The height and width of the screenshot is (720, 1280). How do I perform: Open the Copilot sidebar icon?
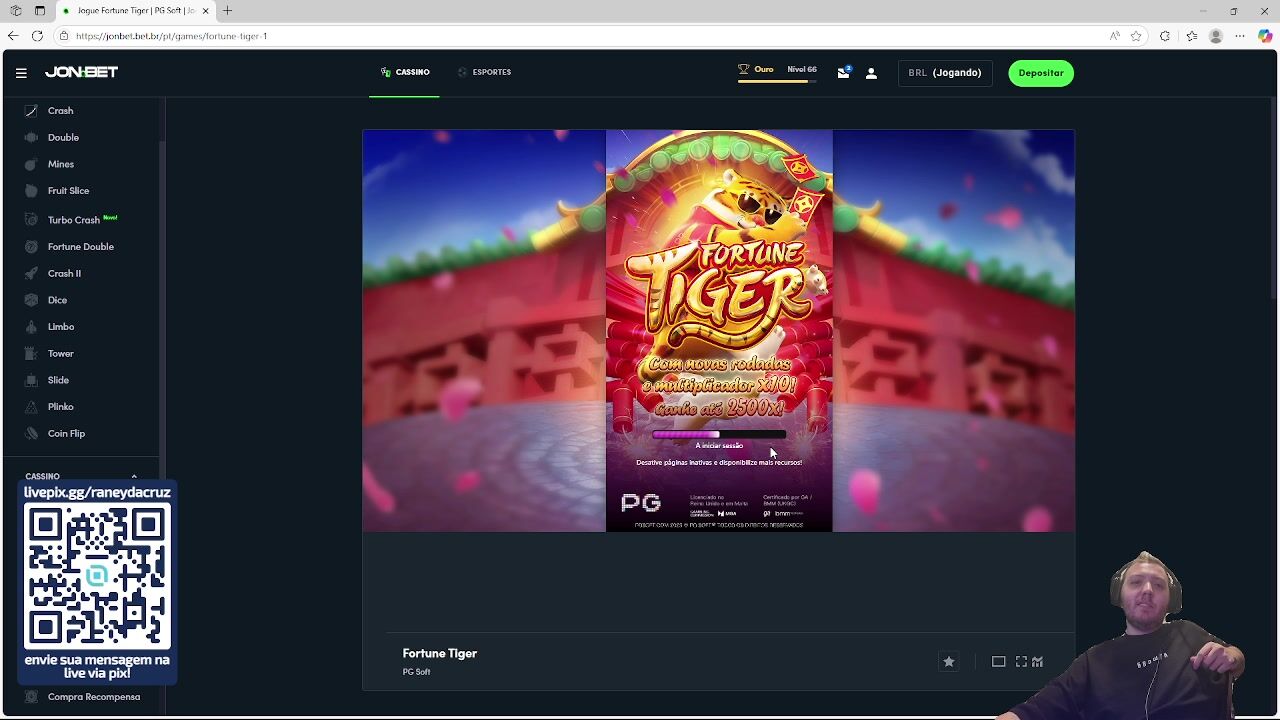[x=1265, y=36]
